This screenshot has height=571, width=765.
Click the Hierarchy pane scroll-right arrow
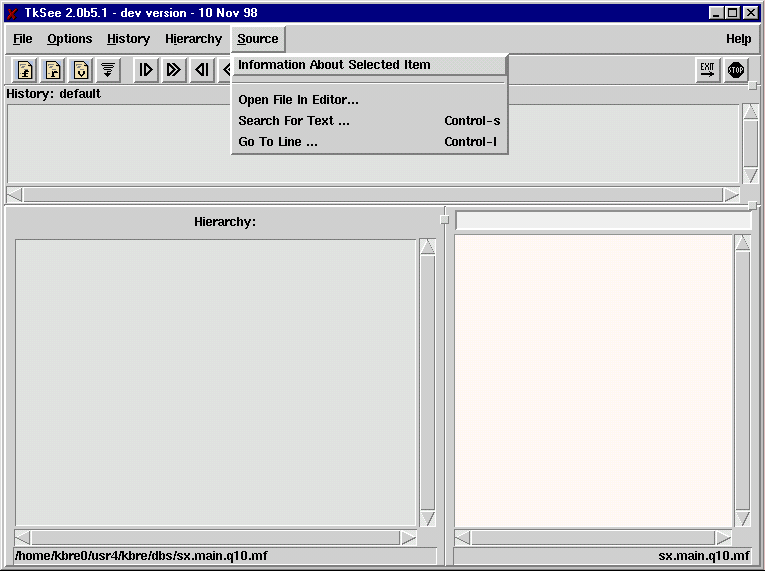[x=408, y=538]
